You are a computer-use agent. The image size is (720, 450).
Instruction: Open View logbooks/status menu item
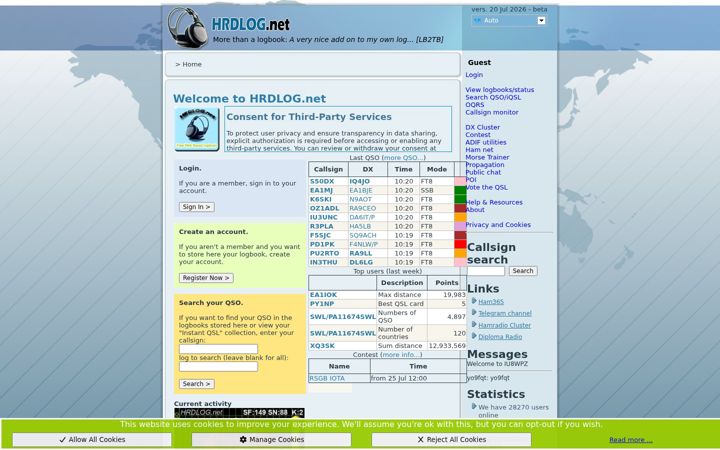500,90
